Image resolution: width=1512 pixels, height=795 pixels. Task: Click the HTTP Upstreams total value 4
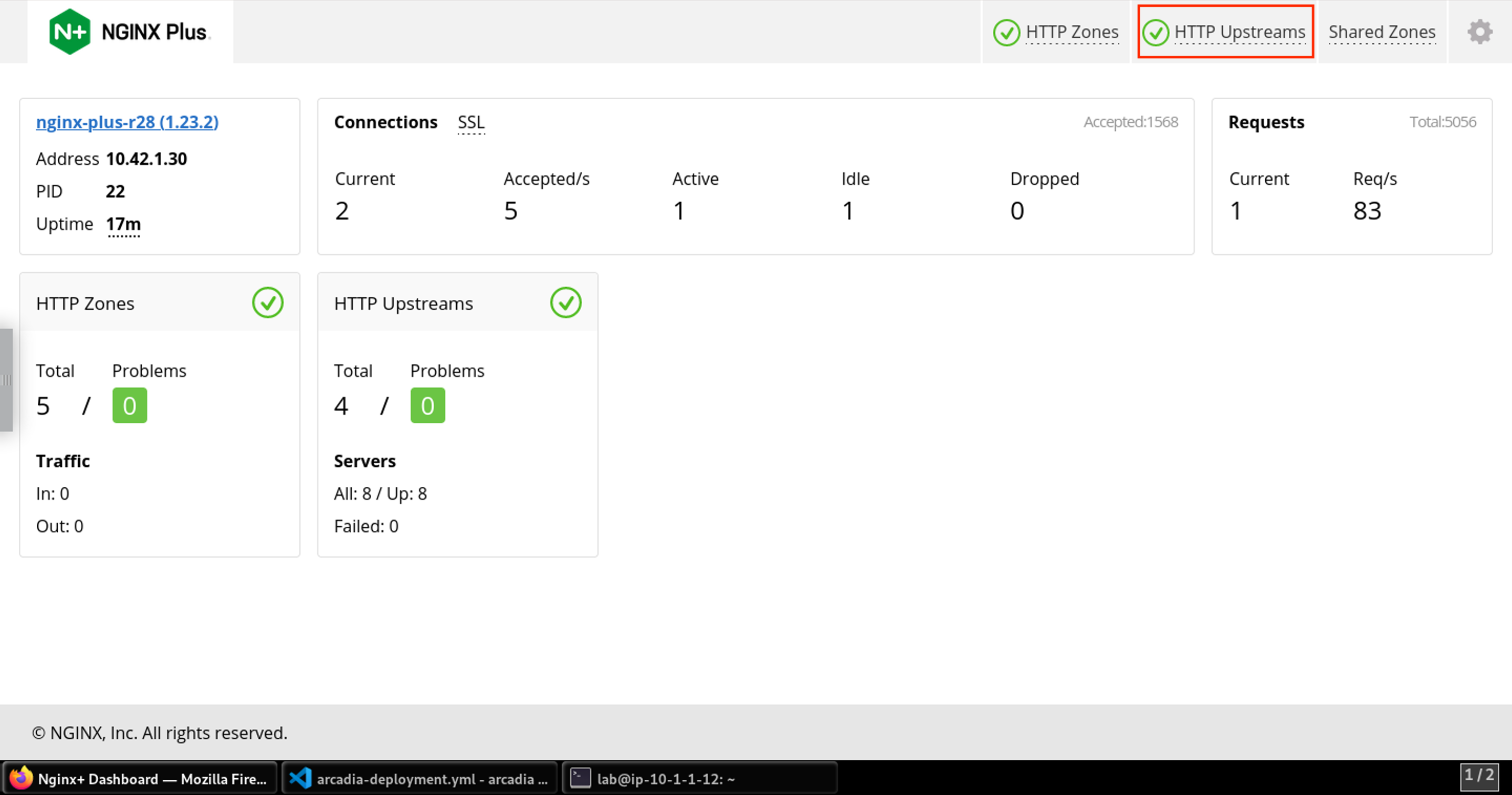341,406
